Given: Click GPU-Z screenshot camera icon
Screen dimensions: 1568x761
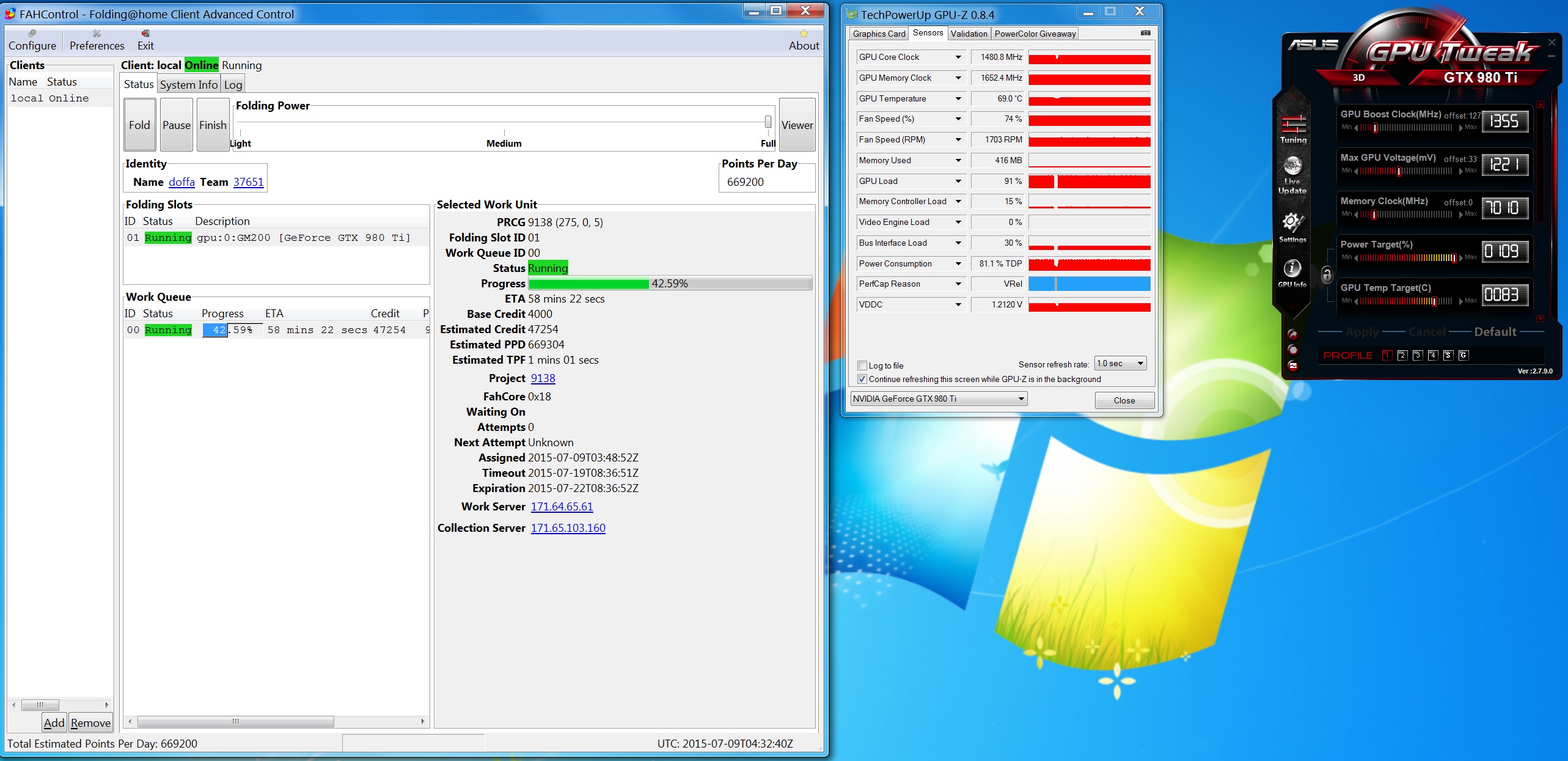Looking at the screenshot, I should 1145,33.
